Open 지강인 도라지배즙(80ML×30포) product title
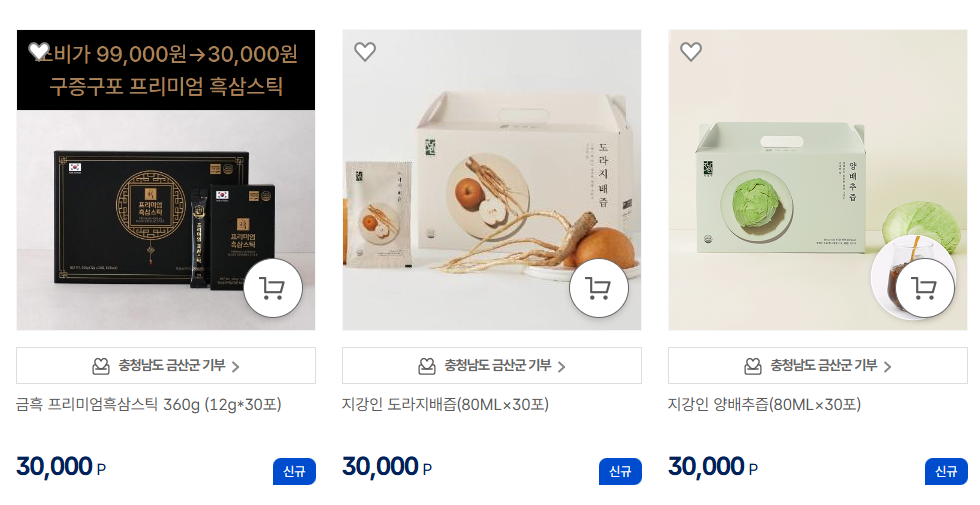Screen dimensions: 980x505 click(446, 405)
